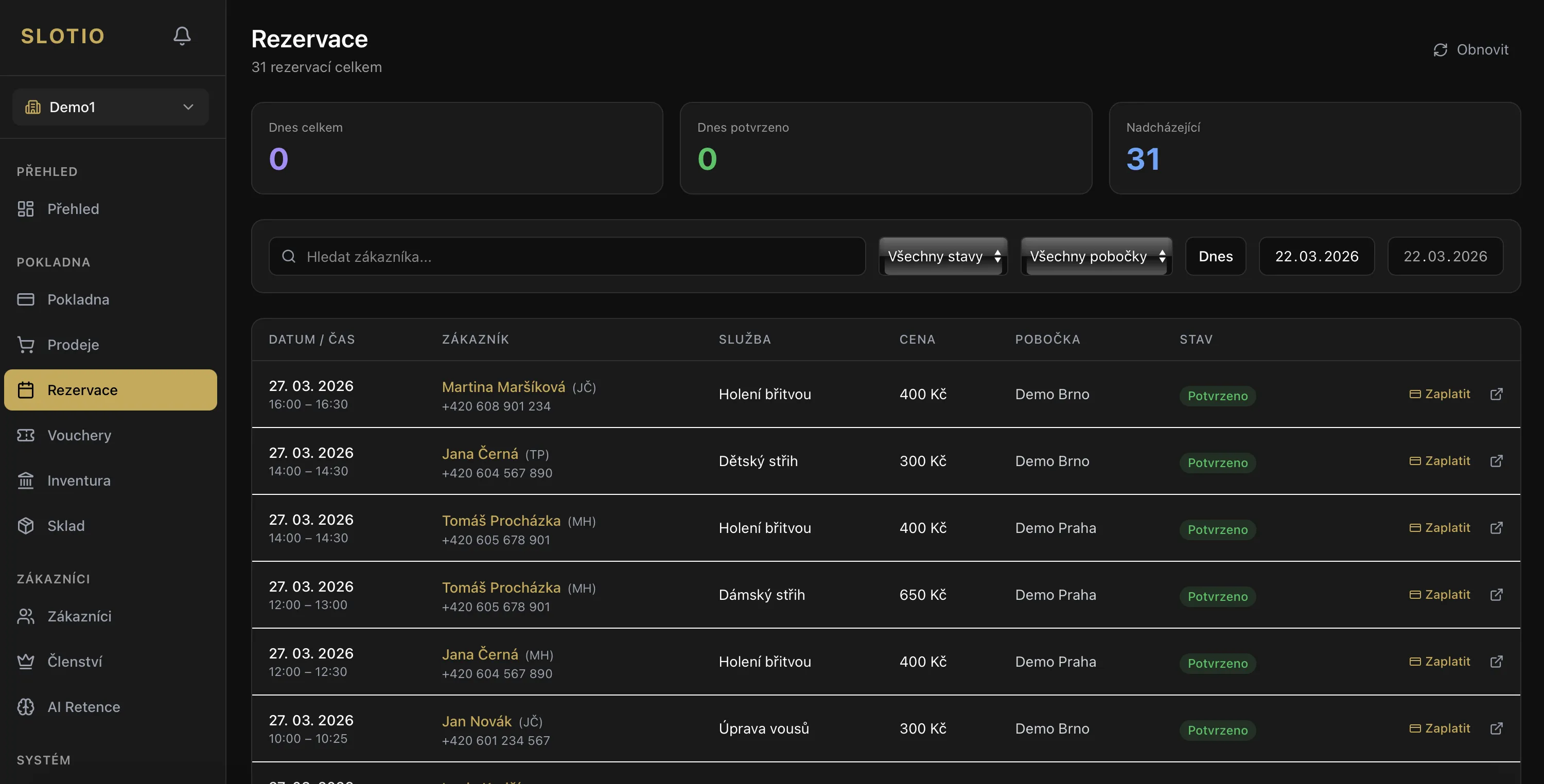Viewport: 1544px width, 784px height.
Task: Open Pokladna from the sidebar
Action: tap(110, 299)
